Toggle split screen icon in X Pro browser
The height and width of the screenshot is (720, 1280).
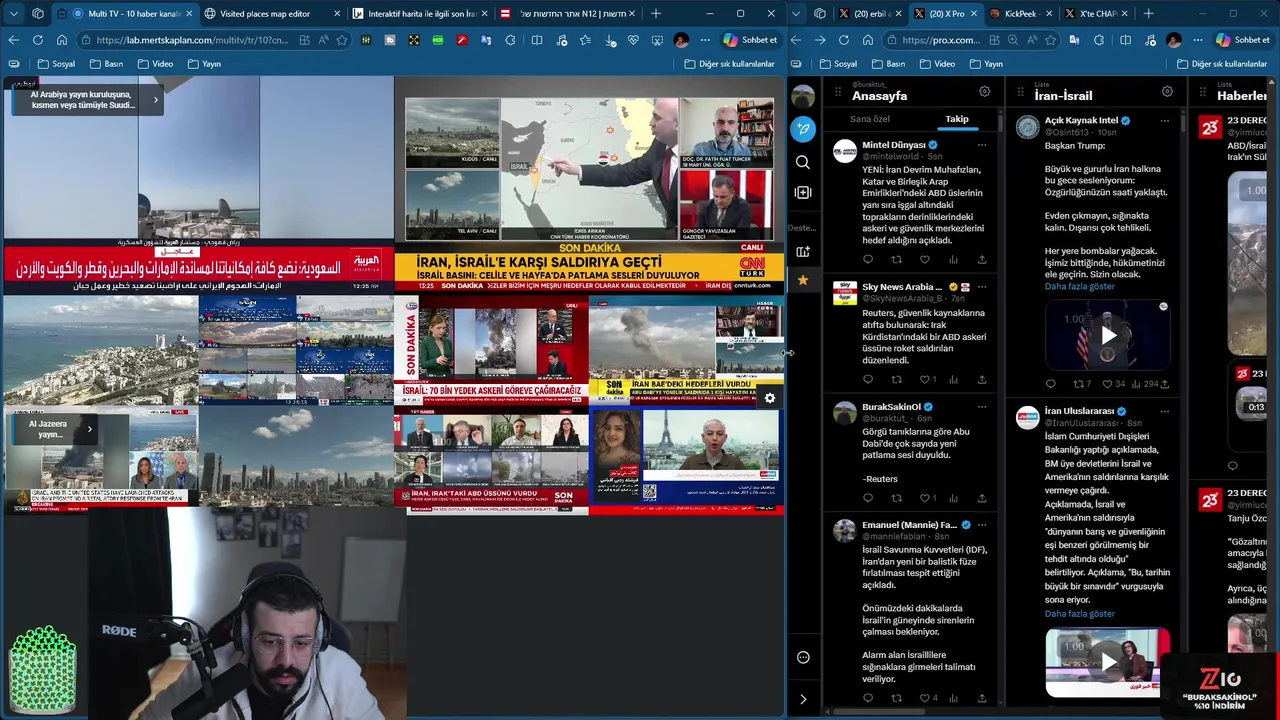click(1125, 40)
